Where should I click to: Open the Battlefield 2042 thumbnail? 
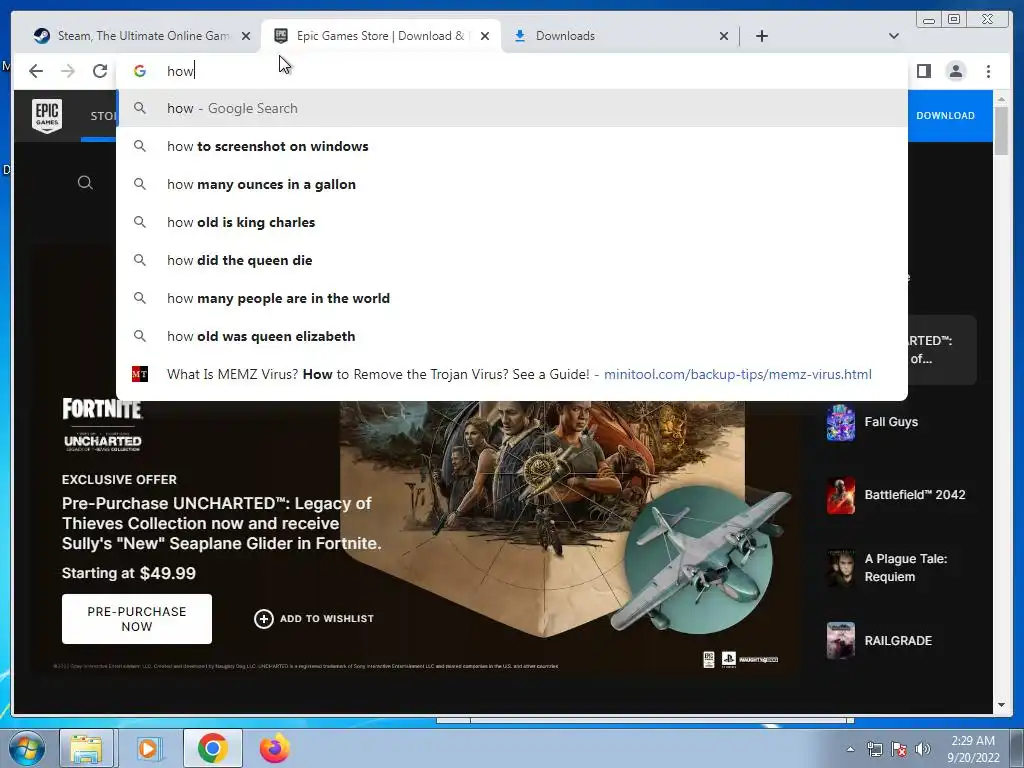840,495
